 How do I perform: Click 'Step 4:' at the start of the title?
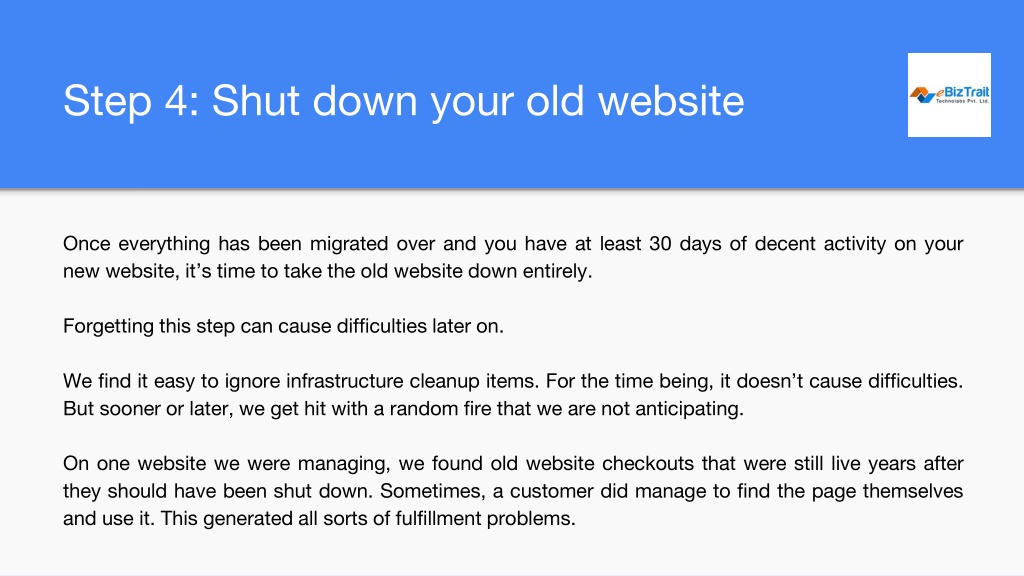pos(131,101)
